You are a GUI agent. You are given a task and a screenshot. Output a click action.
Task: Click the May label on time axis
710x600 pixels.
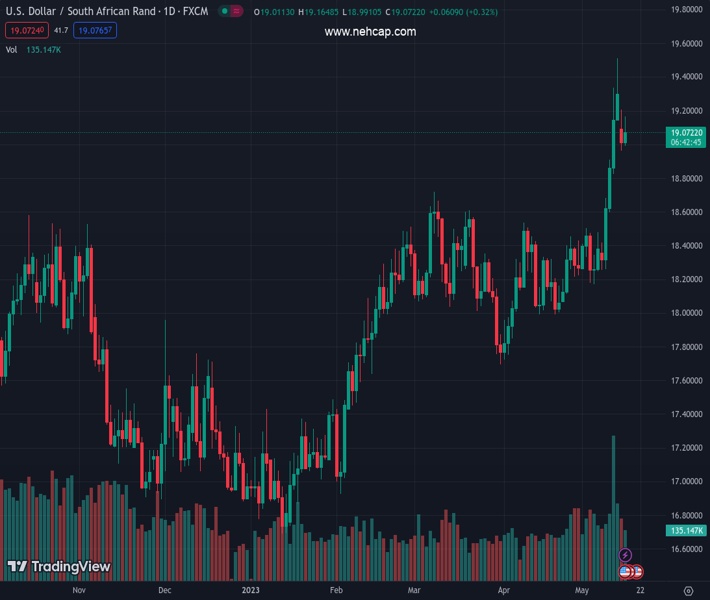click(x=582, y=591)
